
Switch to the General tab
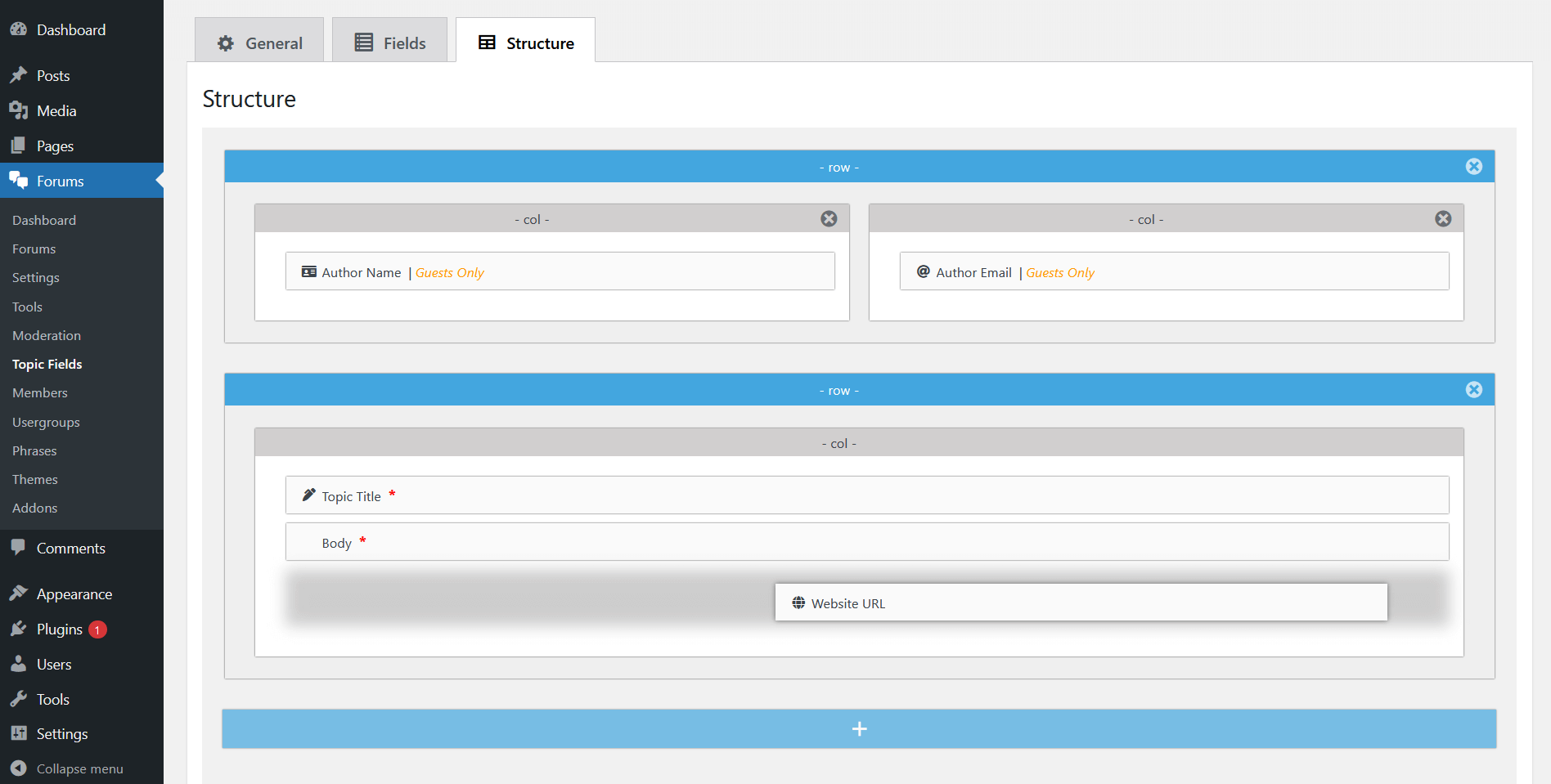259,43
